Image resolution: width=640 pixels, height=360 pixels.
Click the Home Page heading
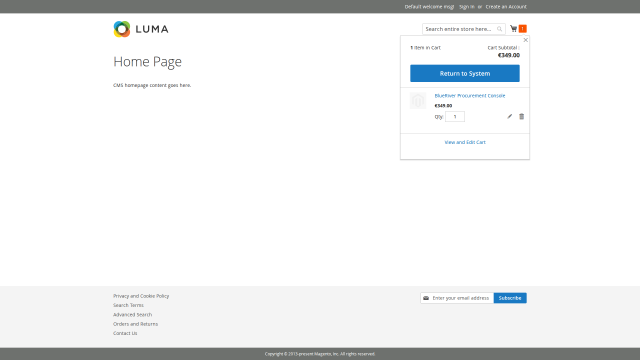point(147,62)
